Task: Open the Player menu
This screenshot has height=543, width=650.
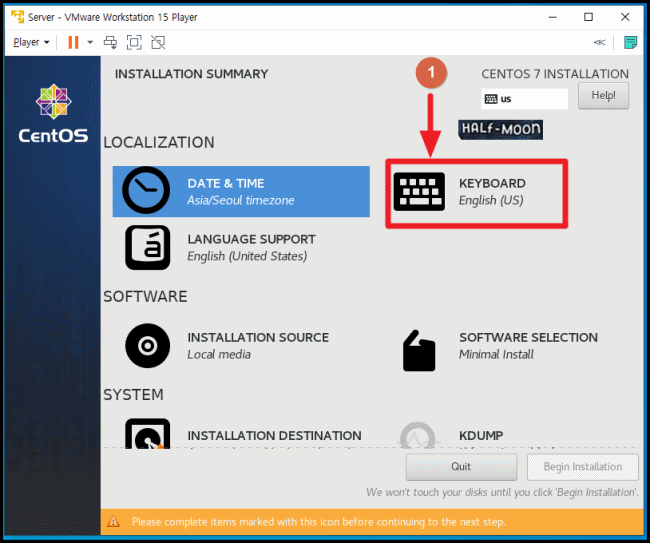Action: click(31, 42)
